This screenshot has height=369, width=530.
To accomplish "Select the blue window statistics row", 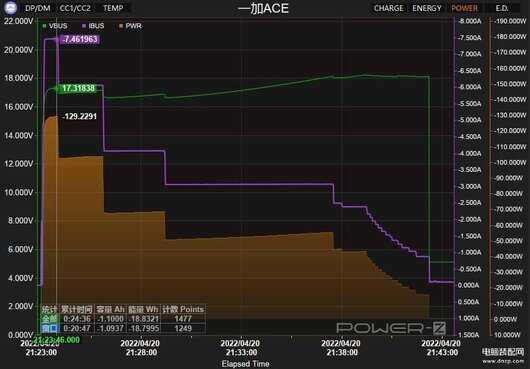I will coord(123,328).
